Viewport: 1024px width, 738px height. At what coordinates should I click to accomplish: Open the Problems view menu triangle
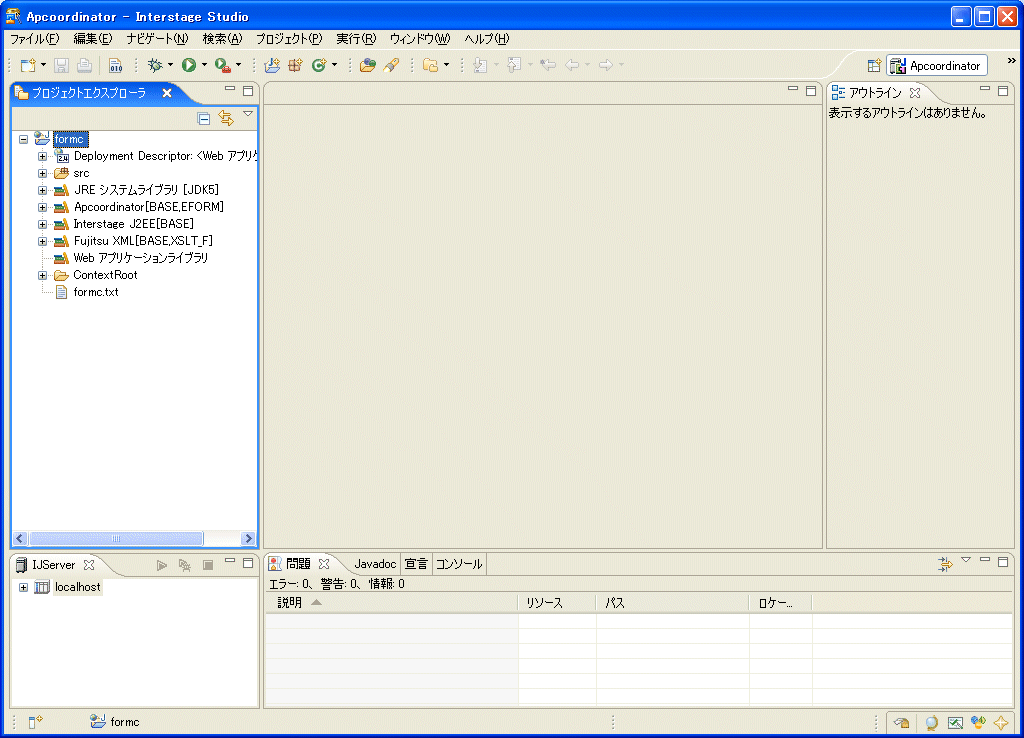click(x=966, y=560)
